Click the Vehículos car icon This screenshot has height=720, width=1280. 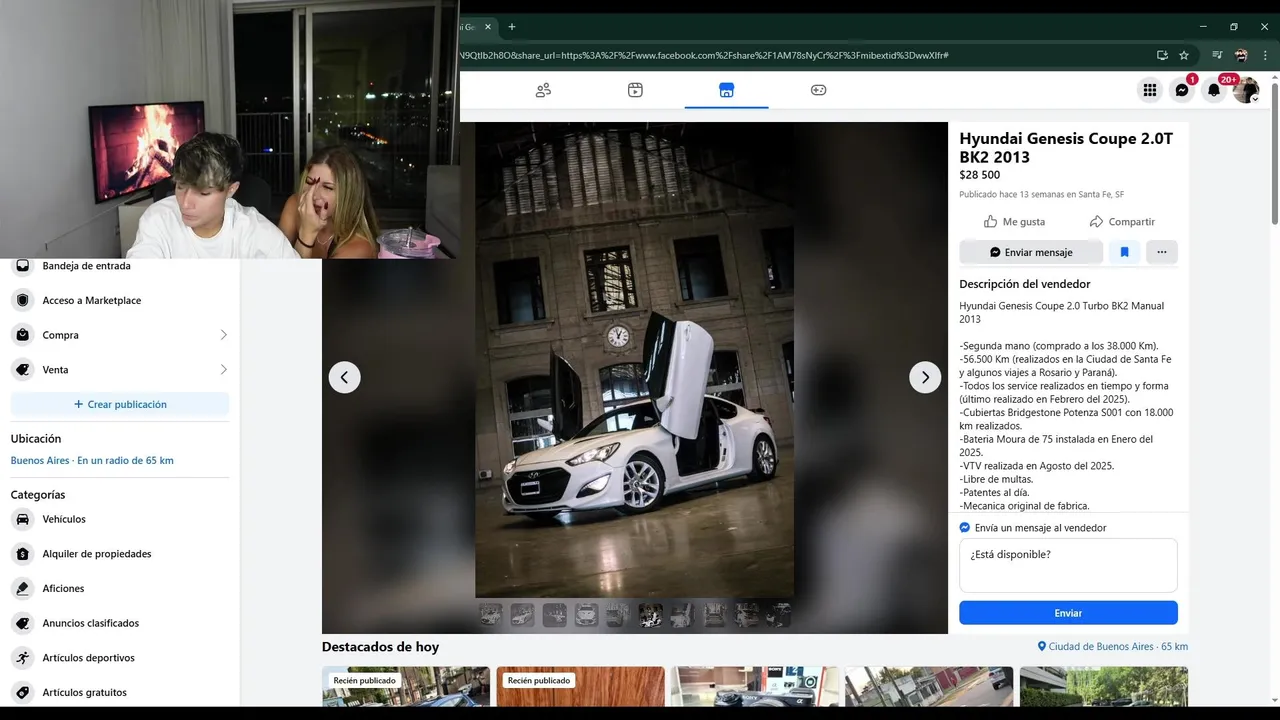click(23, 519)
